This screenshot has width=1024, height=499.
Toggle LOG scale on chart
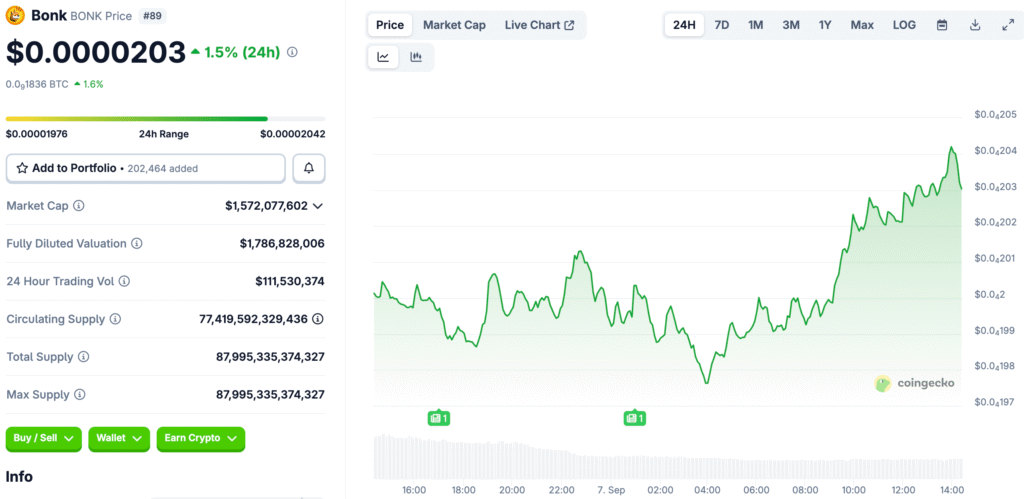904,25
